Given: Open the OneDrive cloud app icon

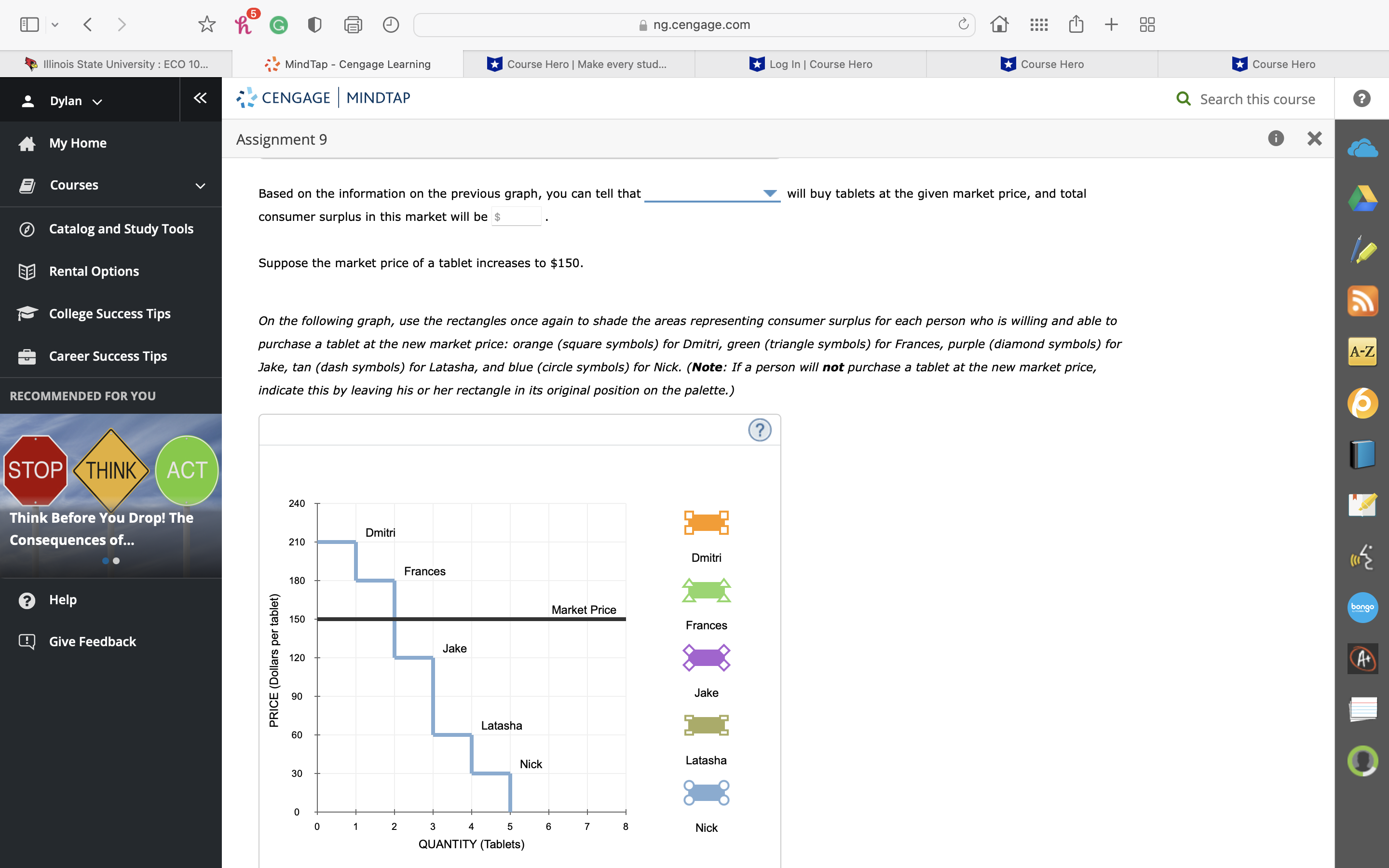Looking at the screenshot, I should tap(1362, 149).
